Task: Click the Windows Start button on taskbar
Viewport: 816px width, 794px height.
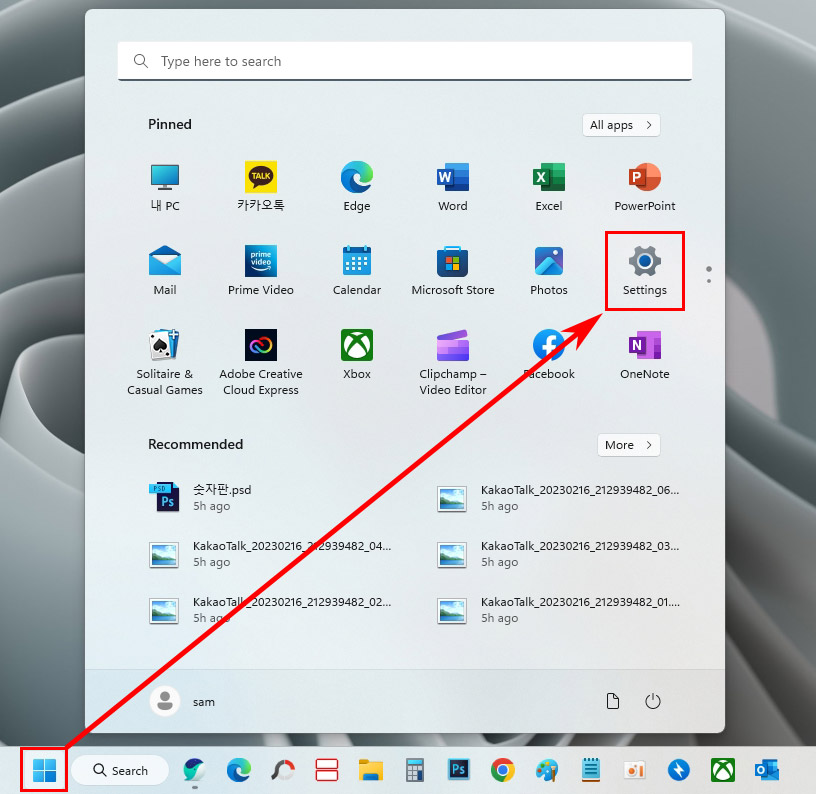Action: [44, 770]
